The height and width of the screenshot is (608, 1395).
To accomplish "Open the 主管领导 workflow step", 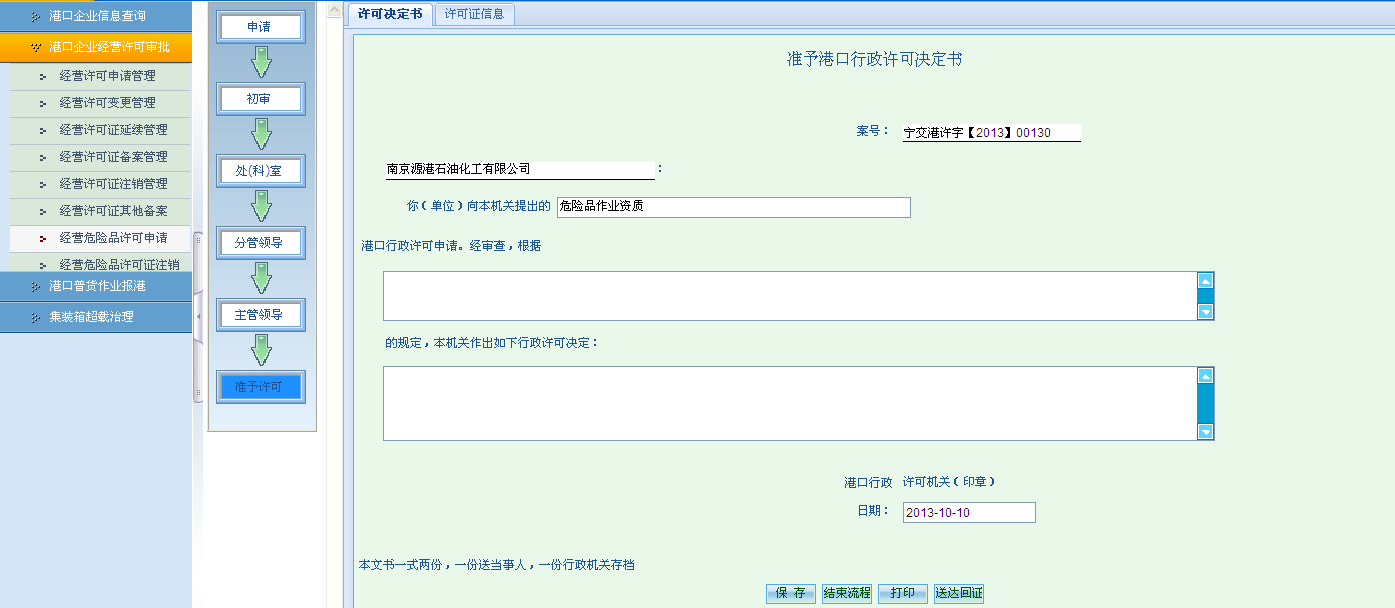I will click(259, 315).
